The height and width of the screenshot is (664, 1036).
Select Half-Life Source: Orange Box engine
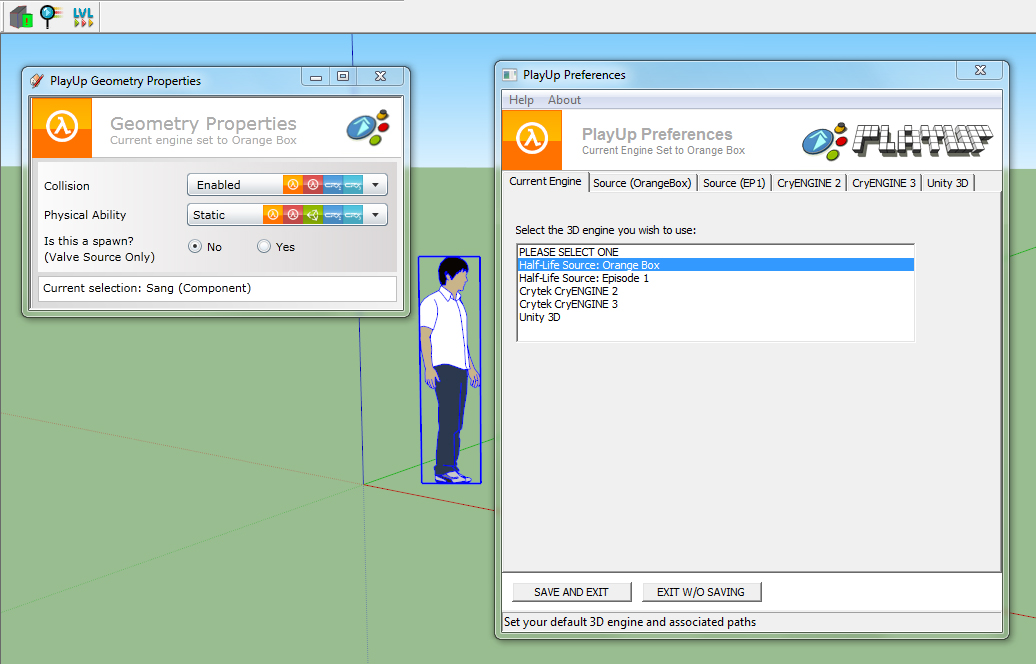coord(716,265)
